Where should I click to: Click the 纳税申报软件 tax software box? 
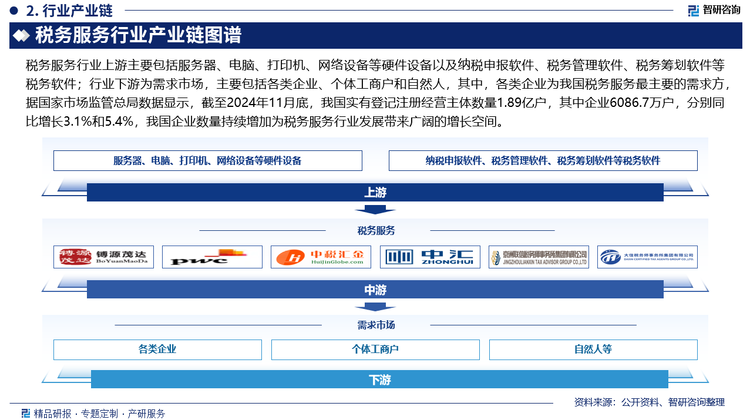point(543,161)
